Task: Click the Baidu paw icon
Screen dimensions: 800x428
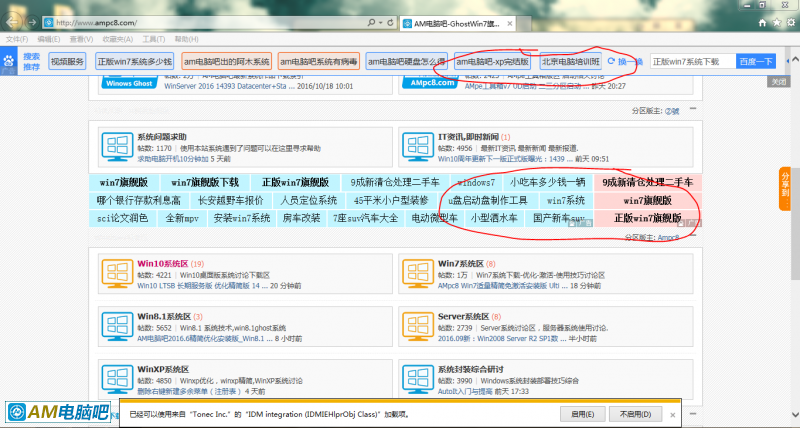Action: (x=9, y=61)
